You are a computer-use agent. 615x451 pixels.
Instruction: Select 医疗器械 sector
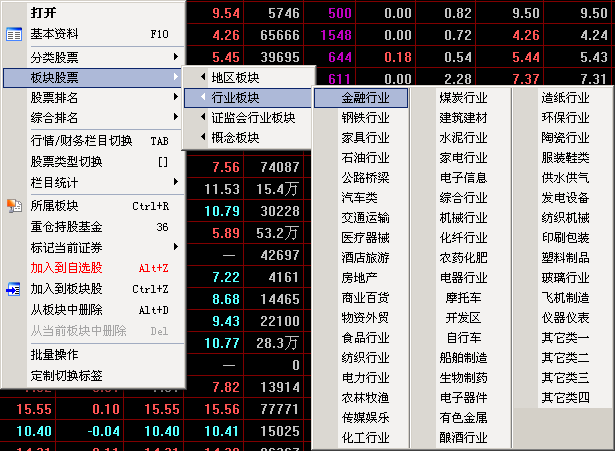pyautogui.click(x=365, y=238)
